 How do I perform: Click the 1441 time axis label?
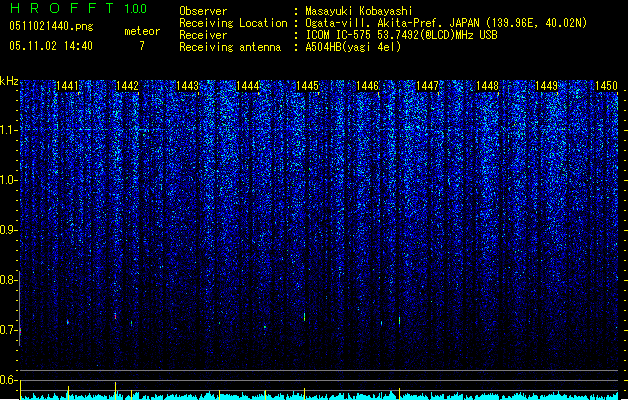pyautogui.click(x=67, y=86)
